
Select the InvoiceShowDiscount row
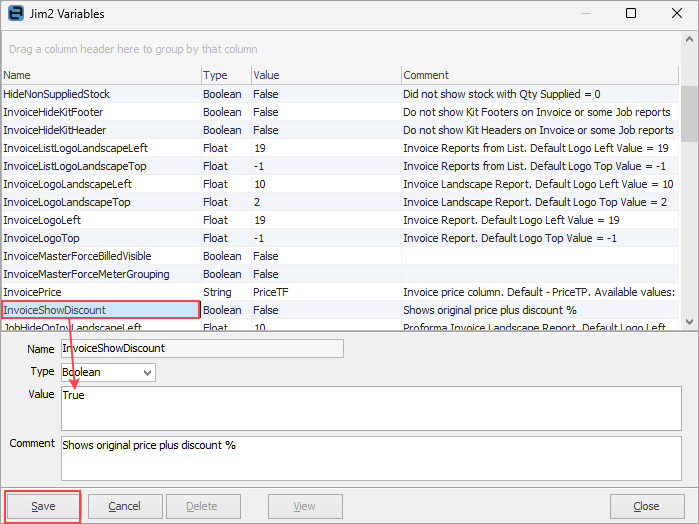tap(100, 310)
